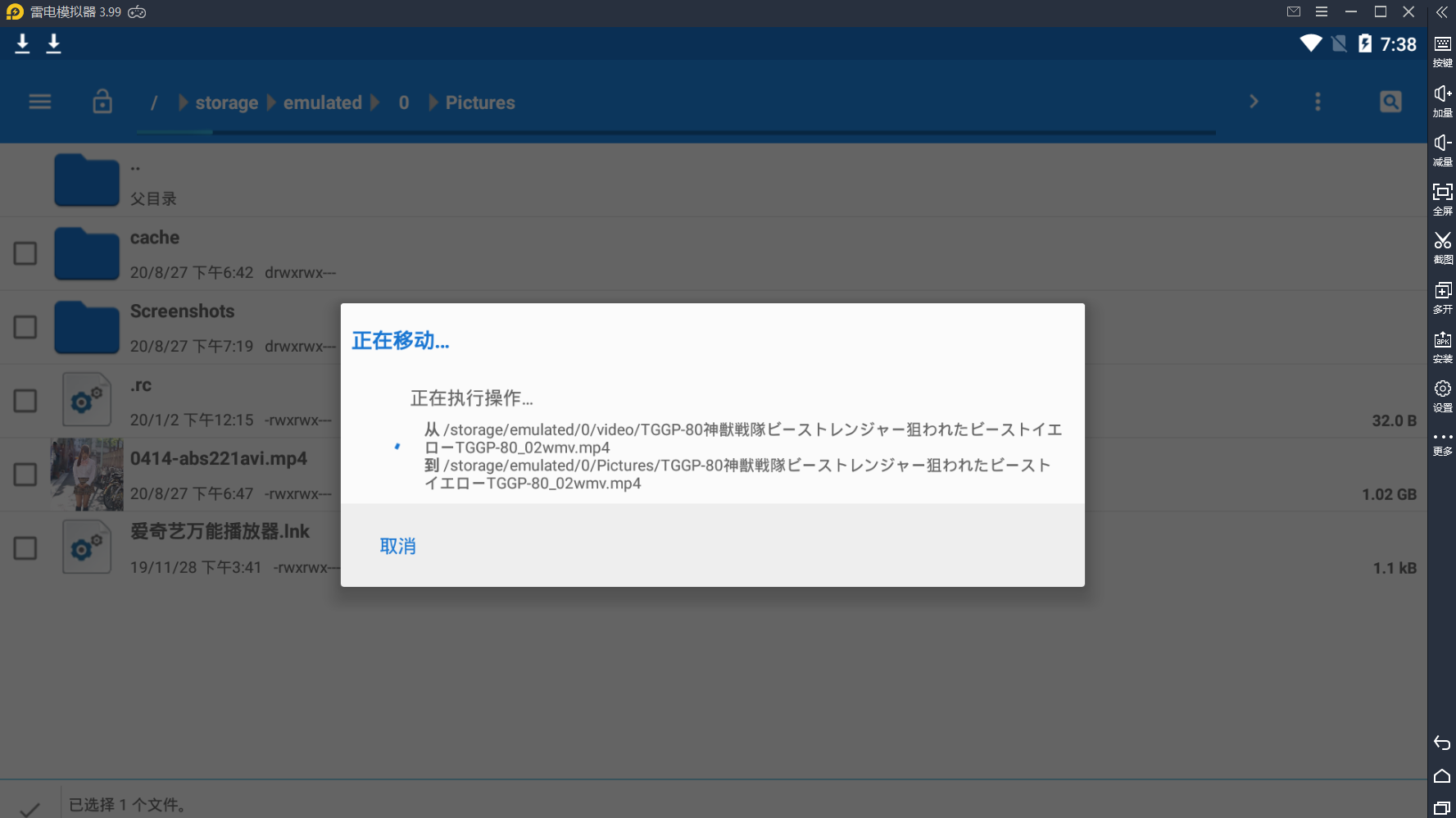
Task: Click the APK install icon
Action: (x=1442, y=343)
